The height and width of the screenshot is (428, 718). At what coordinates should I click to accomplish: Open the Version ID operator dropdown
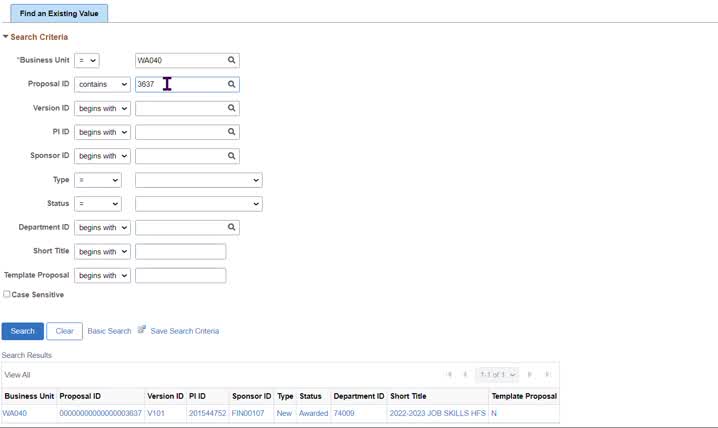(103, 108)
